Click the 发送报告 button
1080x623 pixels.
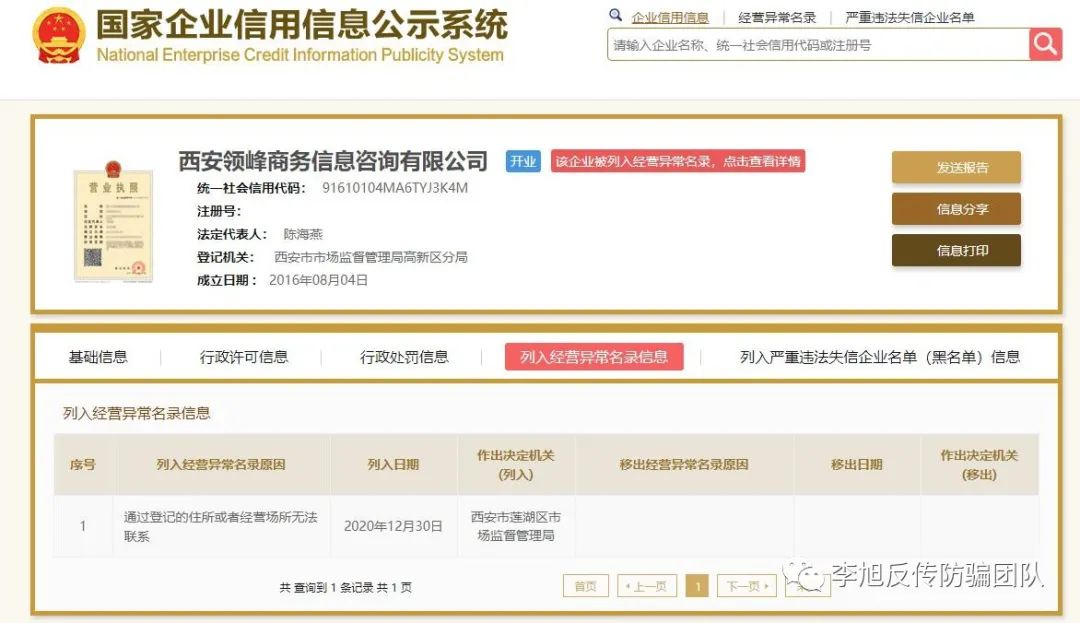(956, 168)
